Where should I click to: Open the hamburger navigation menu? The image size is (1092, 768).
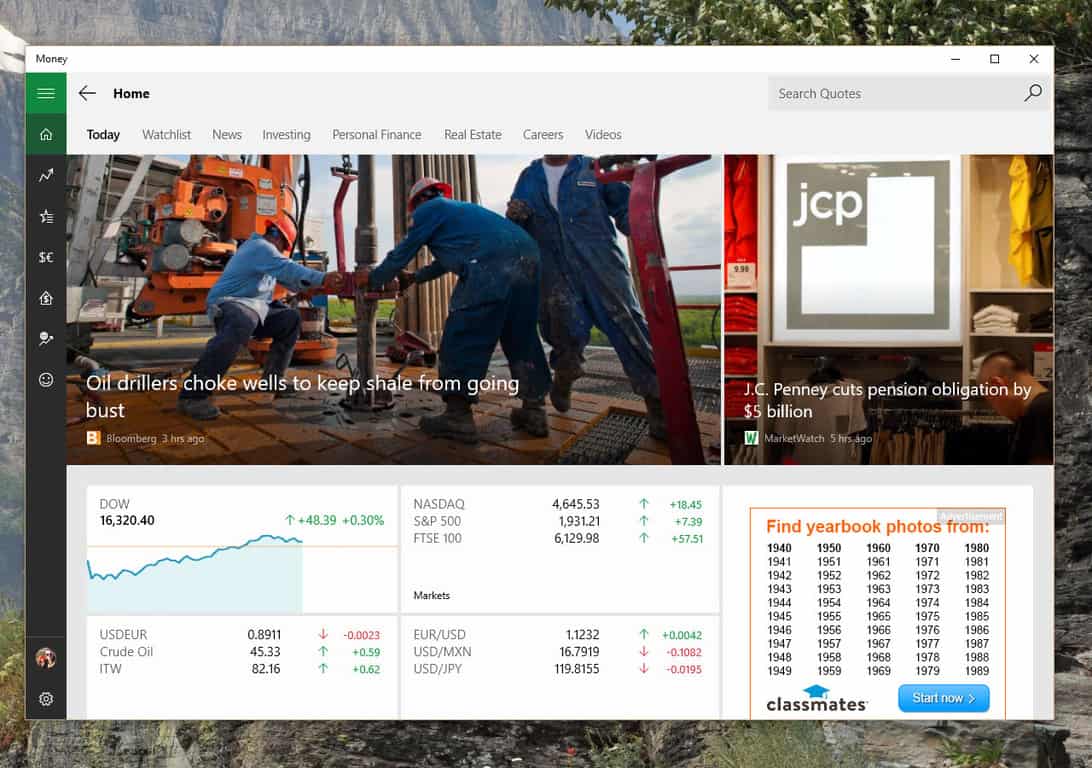[x=46, y=93]
